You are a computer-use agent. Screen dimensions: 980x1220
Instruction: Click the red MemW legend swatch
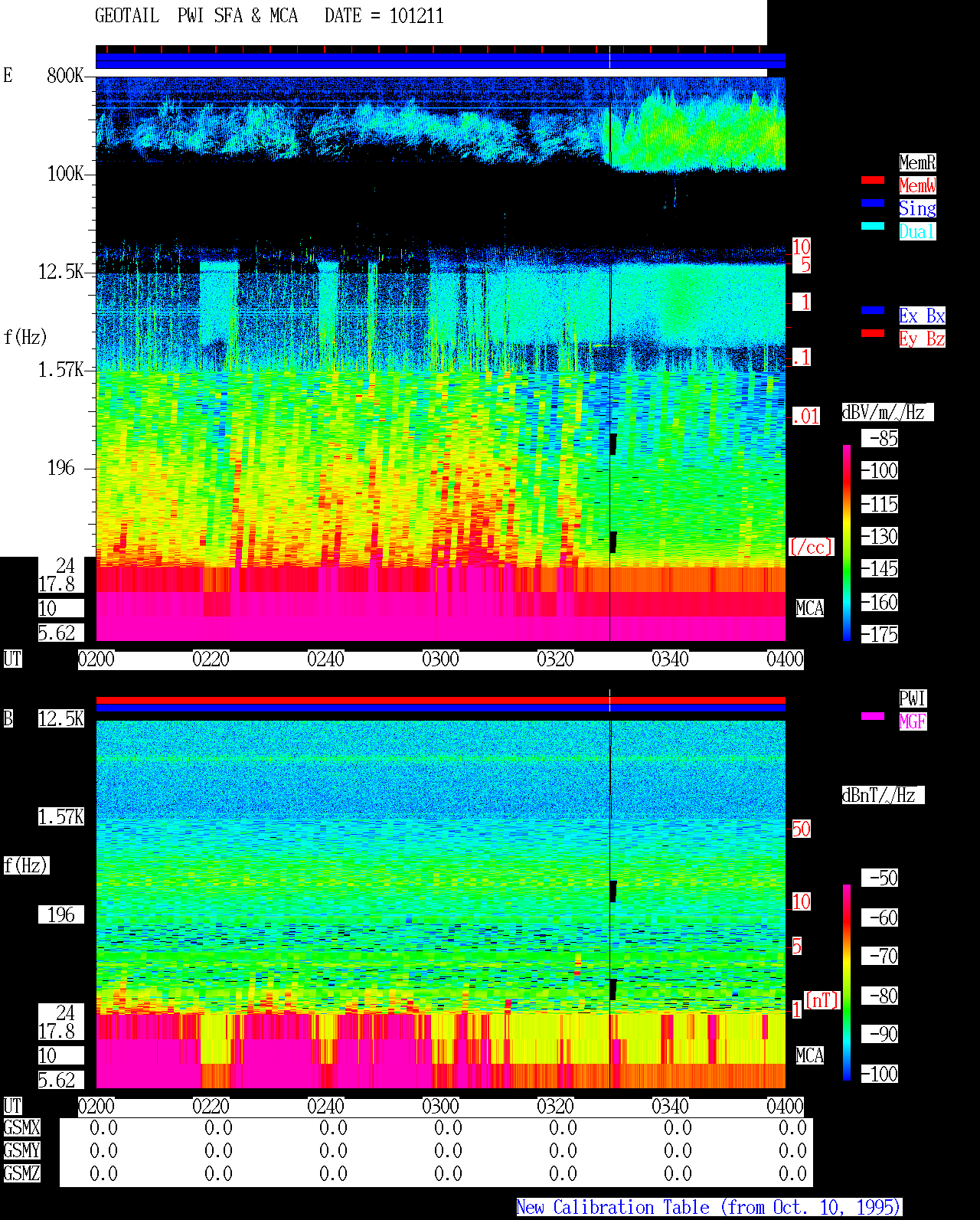coord(873,180)
